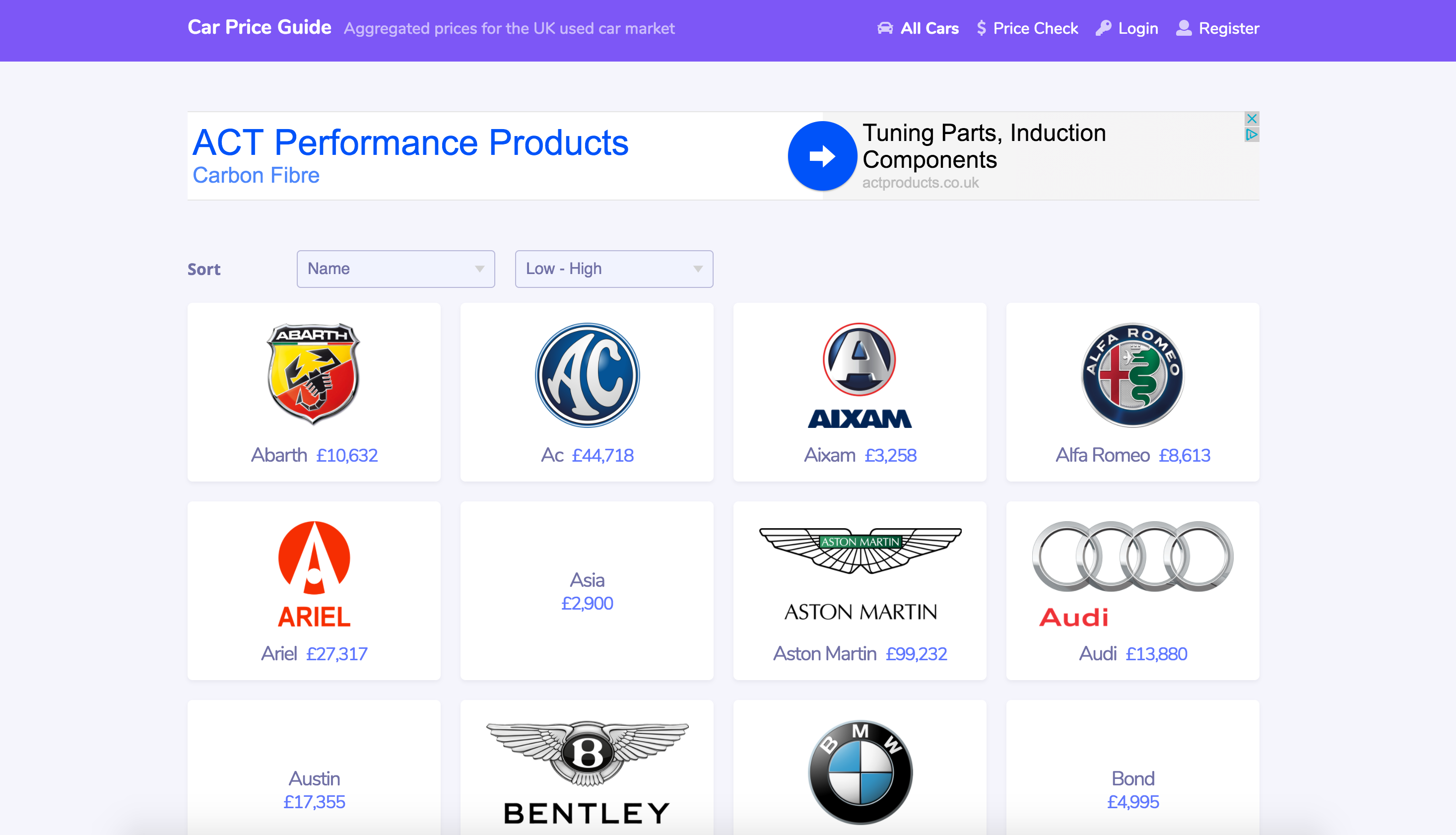Viewport: 1456px width, 835px height.
Task: Click the Car Price Guide title link
Action: (x=259, y=26)
